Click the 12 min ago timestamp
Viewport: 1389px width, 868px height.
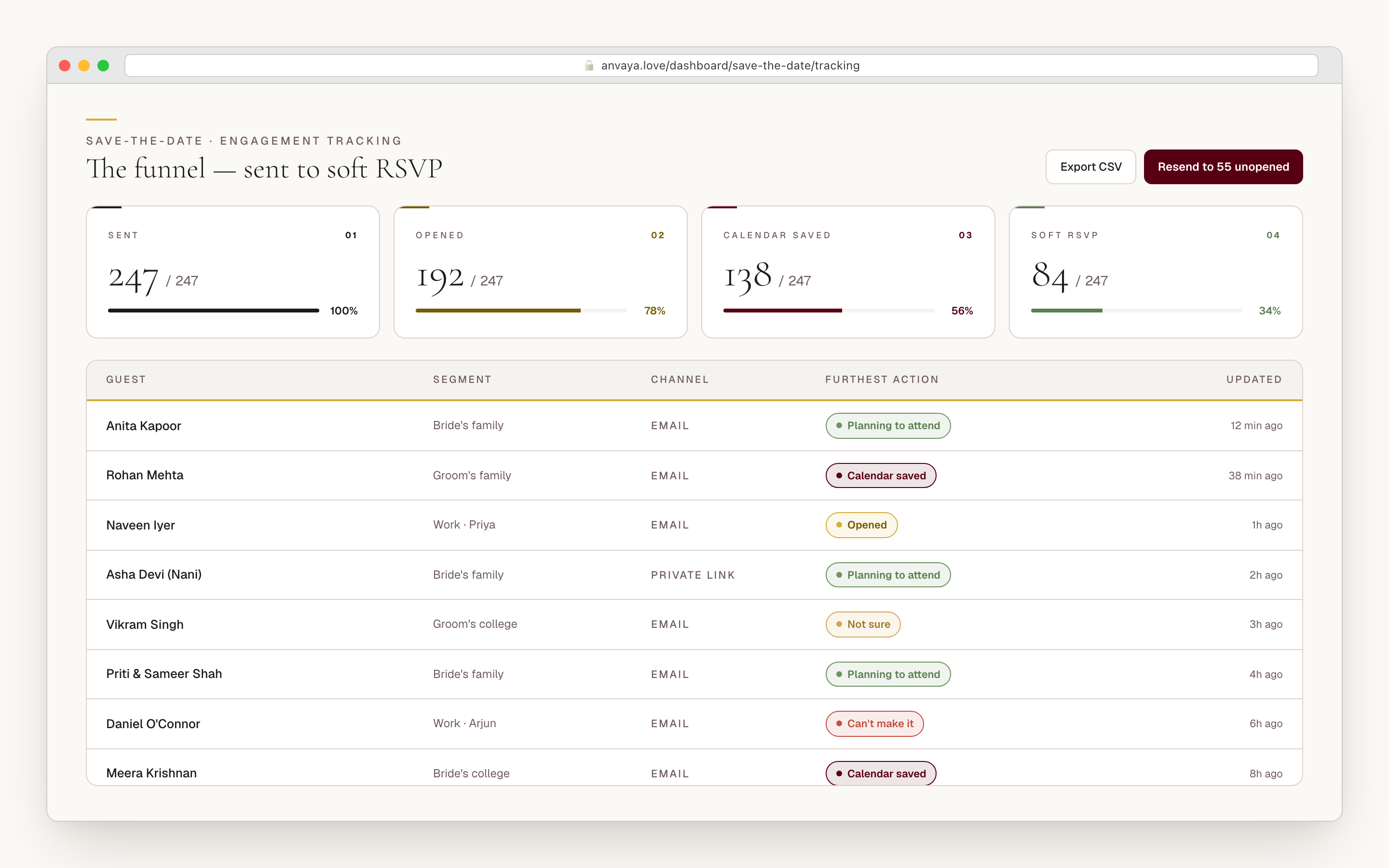(1256, 426)
